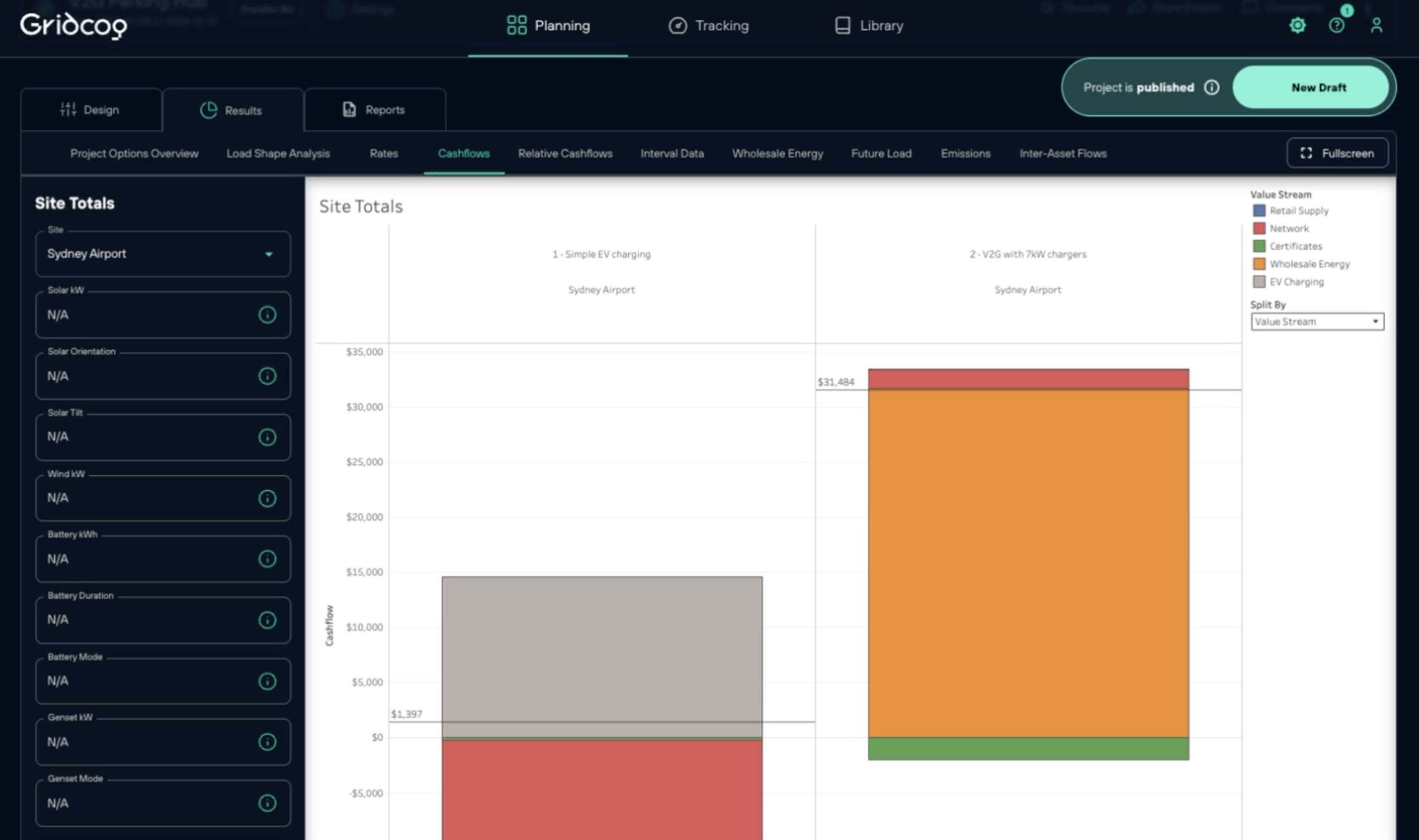Open the Reports tab
The width and height of the screenshot is (1419, 840).
(x=374, y=110)
